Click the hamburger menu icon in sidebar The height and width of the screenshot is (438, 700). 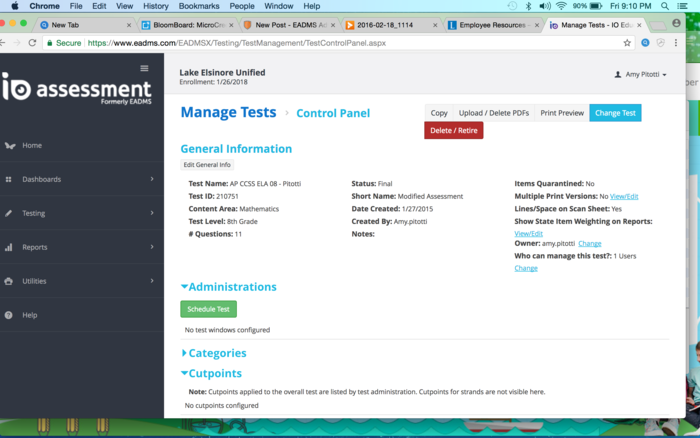click(144, 68)
